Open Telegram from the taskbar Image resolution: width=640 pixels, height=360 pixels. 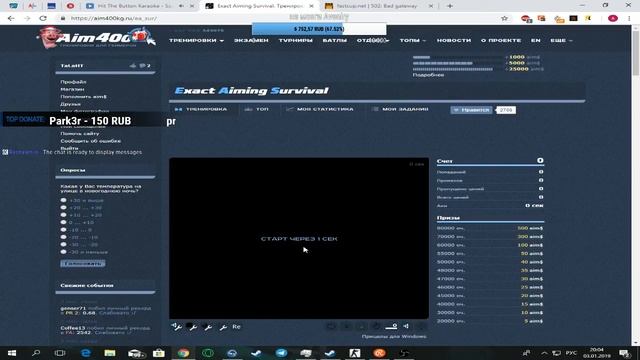coord(281,353)
